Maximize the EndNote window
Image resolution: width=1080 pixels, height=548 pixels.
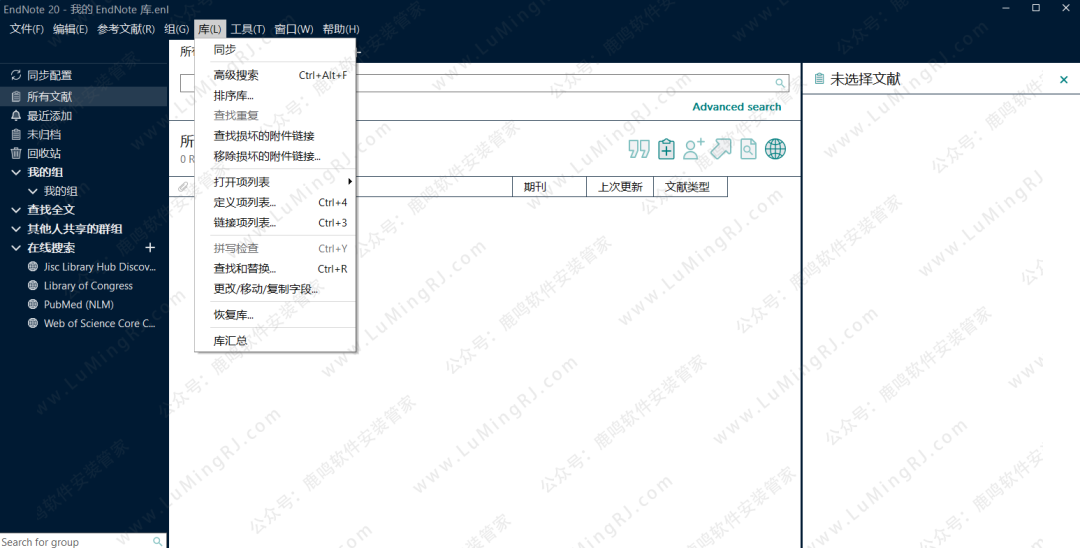[1036, 8]
